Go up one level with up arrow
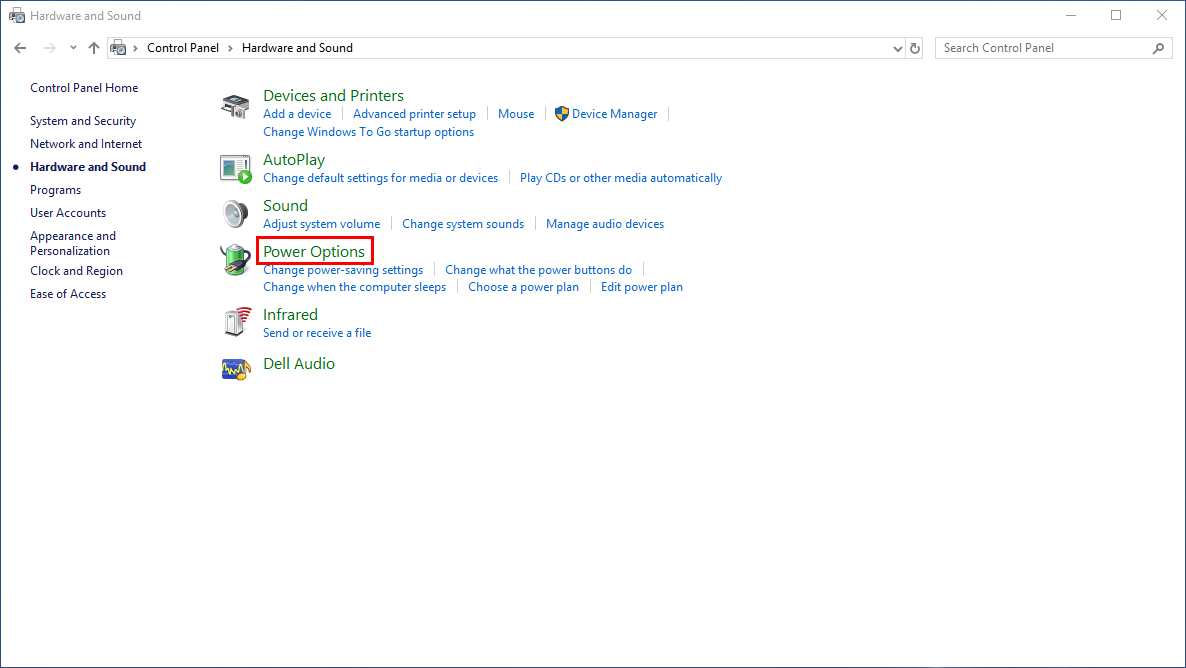The width and height of the screenshot is (1186, 668). [x=94, y=48]
